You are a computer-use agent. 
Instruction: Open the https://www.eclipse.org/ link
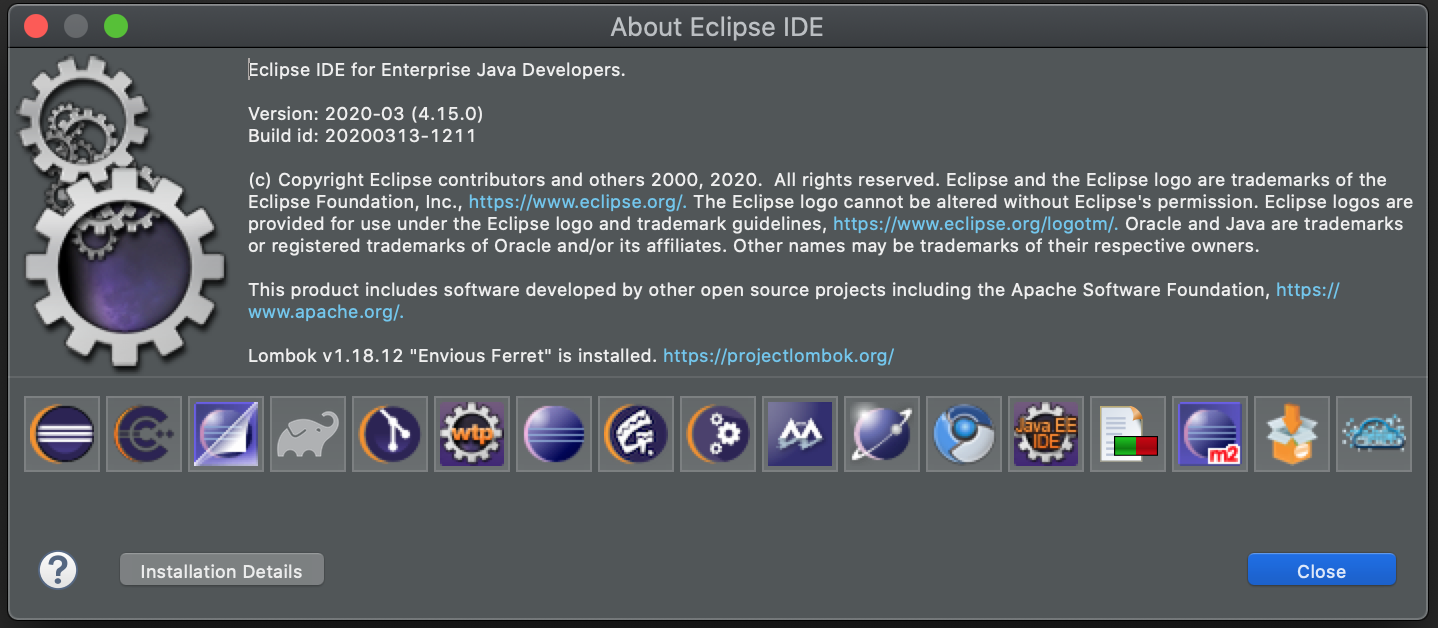click(578, 201)
